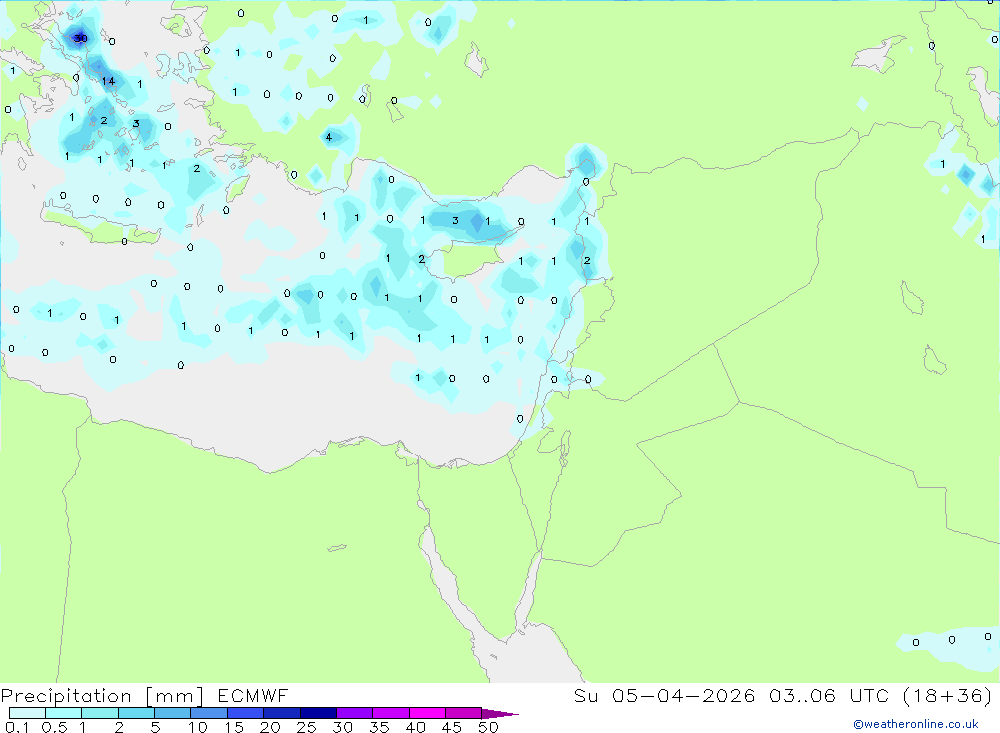Click the '14' precipitation value on map
This screenshot has height=733, width=1000.
(x=108, y=81)
